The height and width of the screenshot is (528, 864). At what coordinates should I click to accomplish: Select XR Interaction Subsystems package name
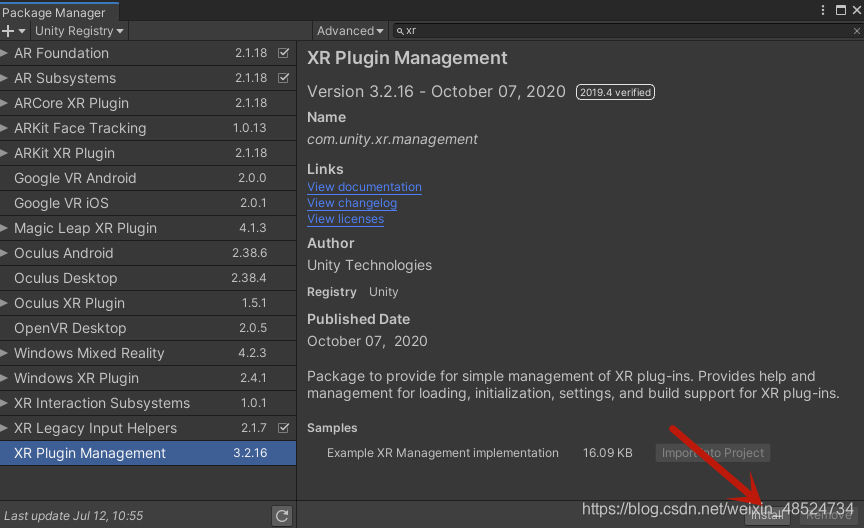tap(102, 403)
